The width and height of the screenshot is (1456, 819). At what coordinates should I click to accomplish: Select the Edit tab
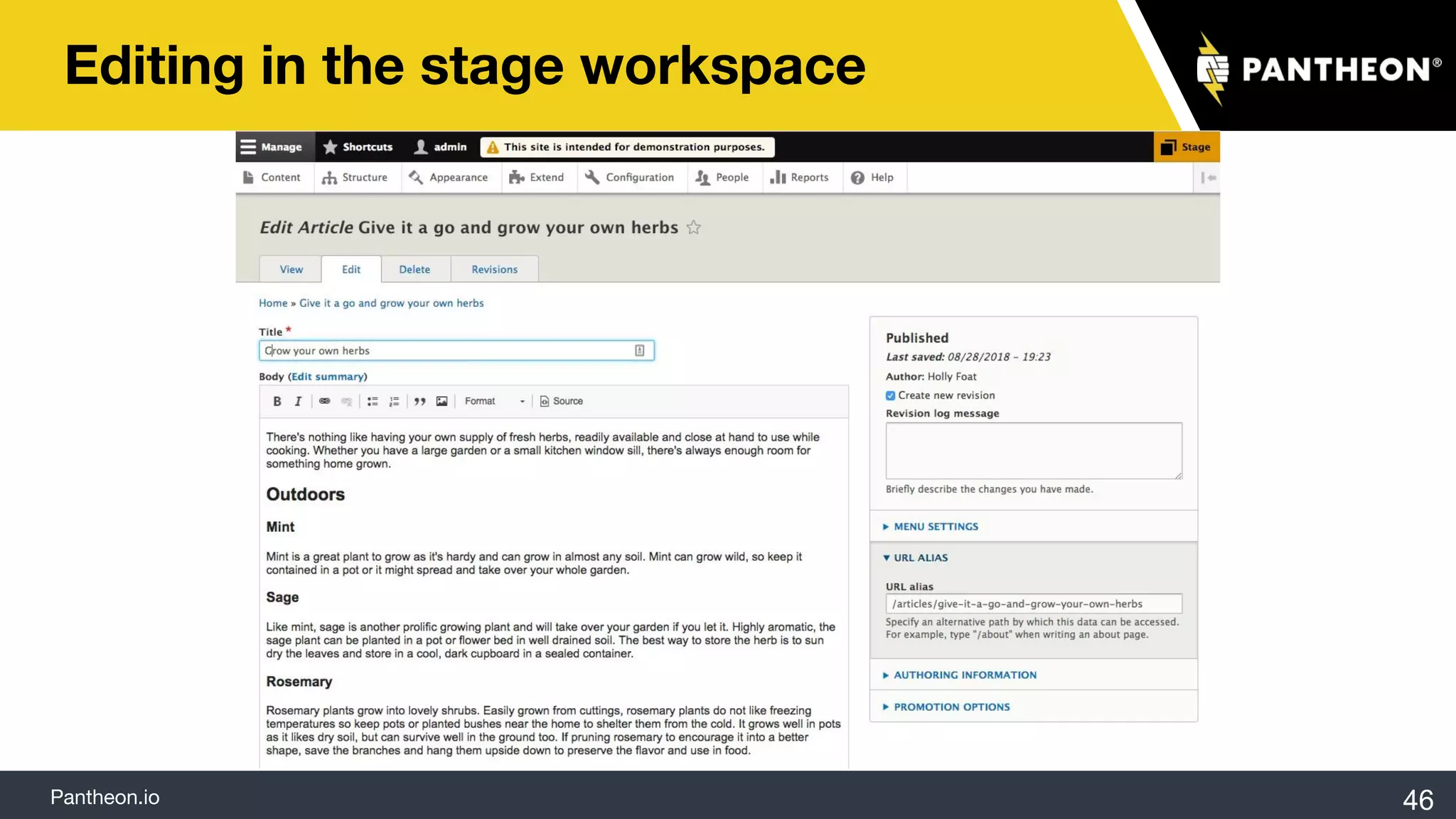coord(351,269)
